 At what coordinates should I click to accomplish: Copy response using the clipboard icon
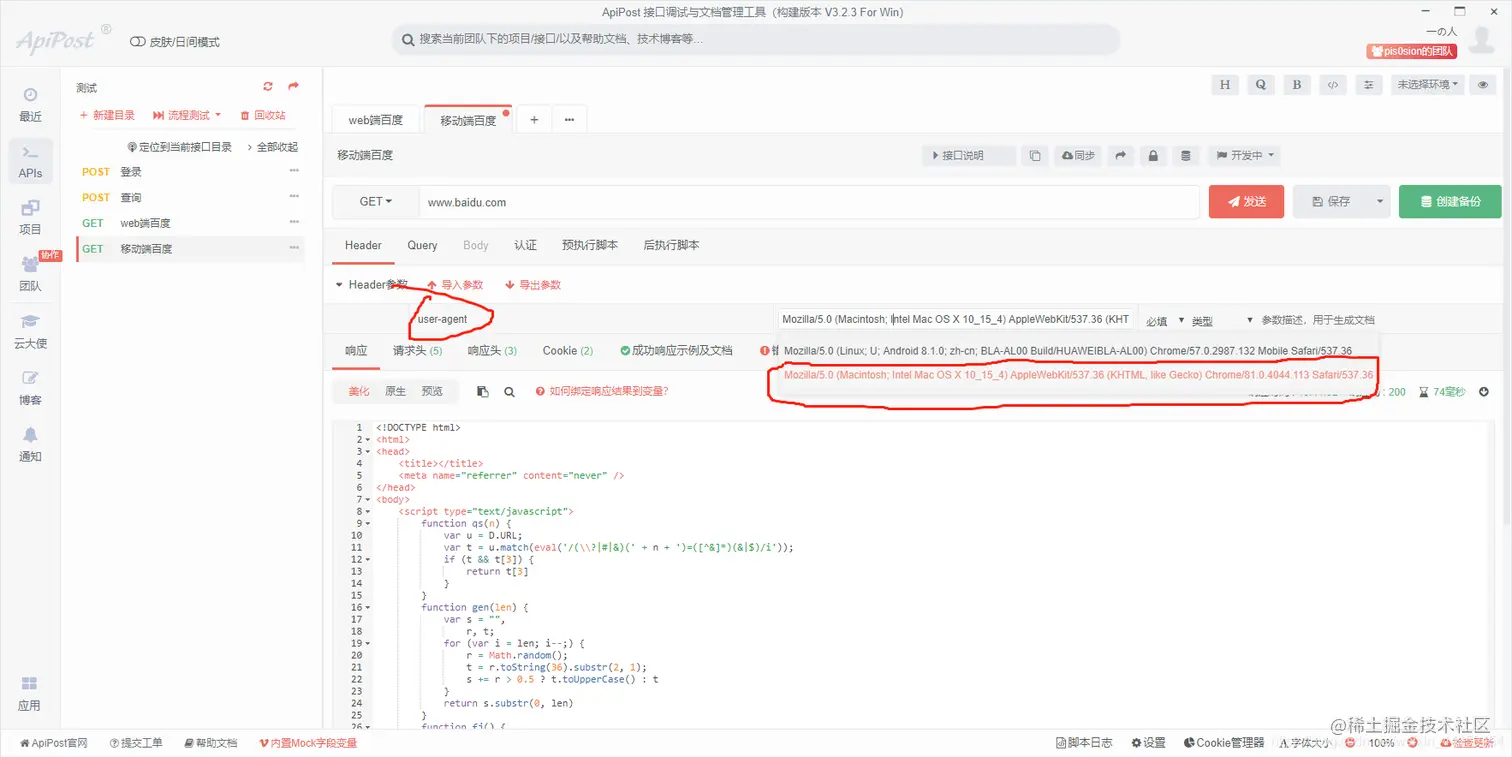coord(483,392)
